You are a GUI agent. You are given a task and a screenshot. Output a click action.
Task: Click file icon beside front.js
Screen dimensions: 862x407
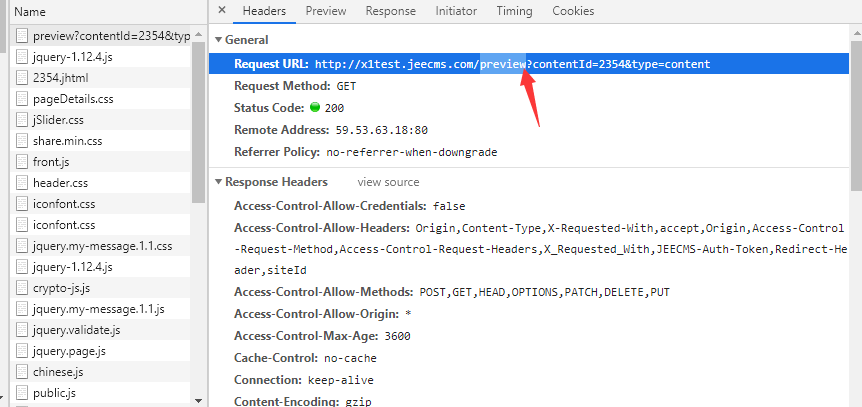click(x=21, y=162)
